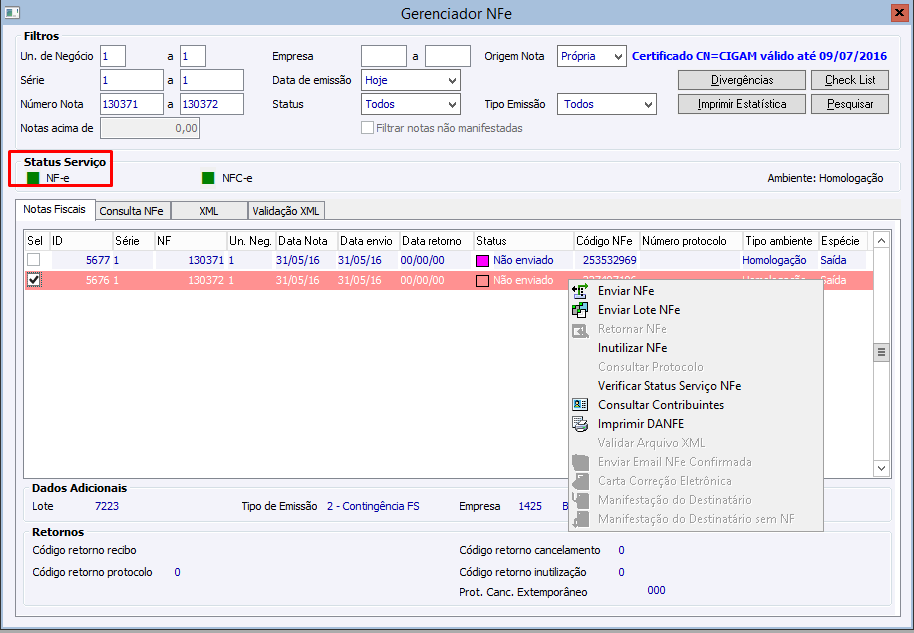Click the Divergências button

coord(741,80)
